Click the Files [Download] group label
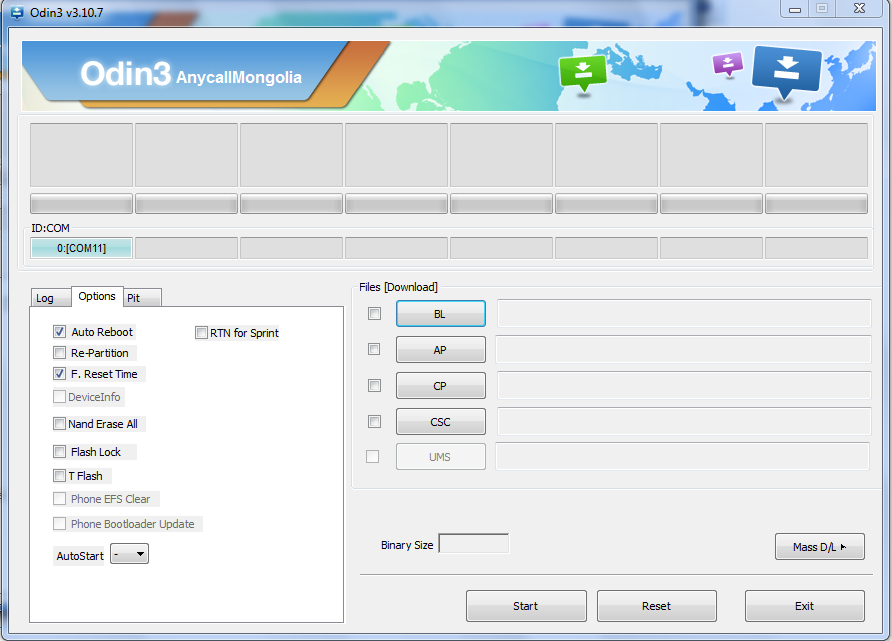The width and height of the screenshot is (892, 641). point(398,287)
